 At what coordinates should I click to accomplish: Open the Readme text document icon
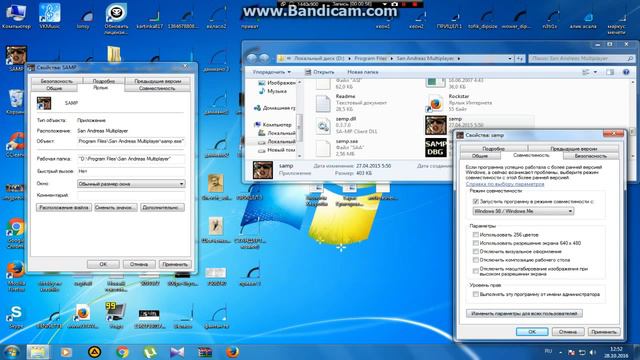pos(323,104)
